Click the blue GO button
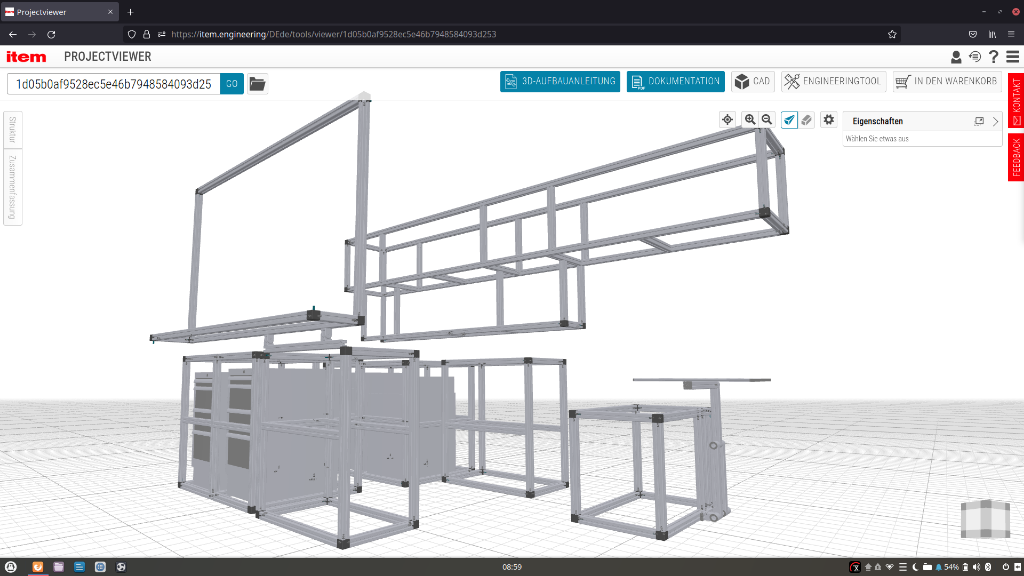 point(232,84)
